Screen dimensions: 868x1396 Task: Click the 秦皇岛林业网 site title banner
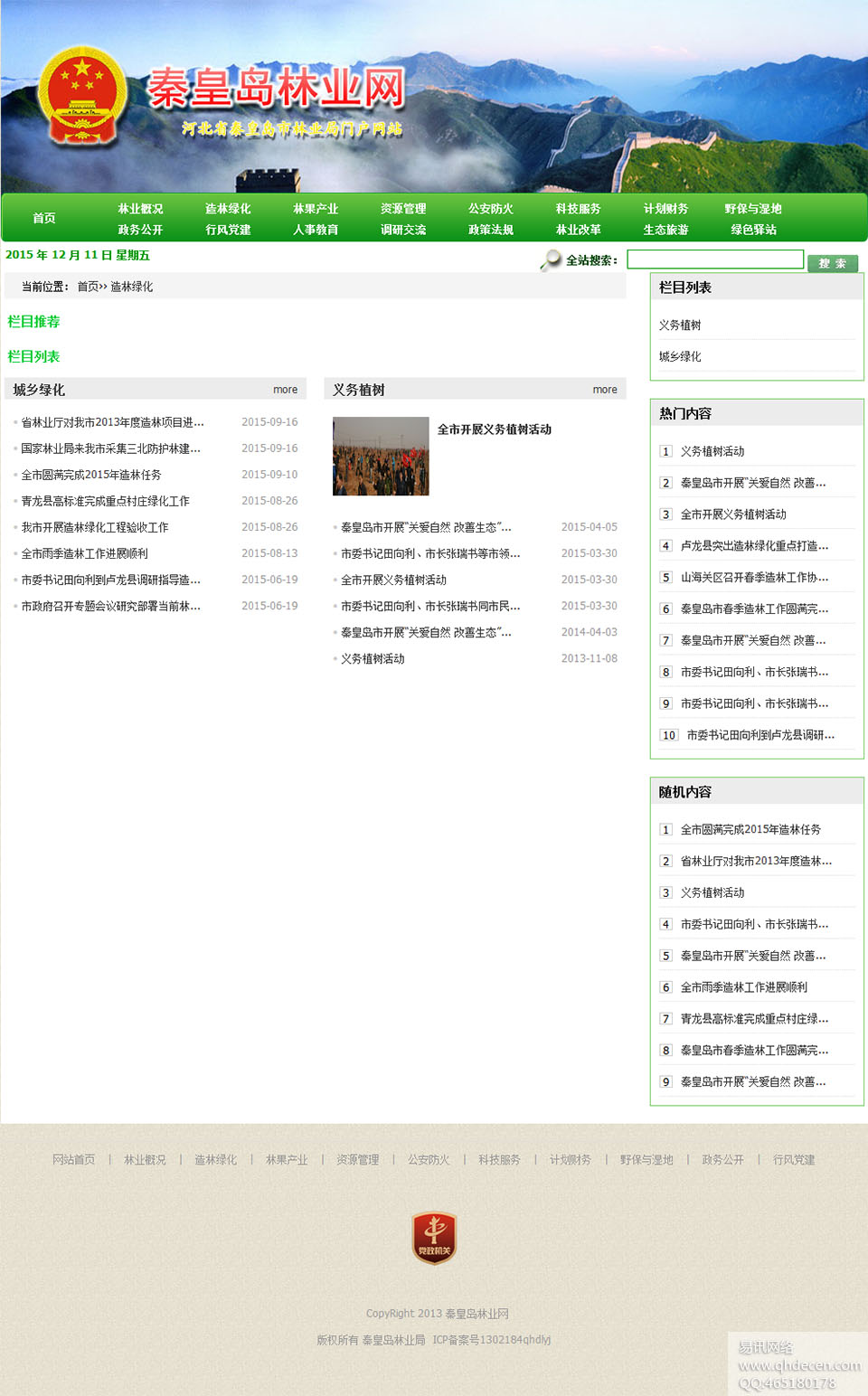point(276,88)
